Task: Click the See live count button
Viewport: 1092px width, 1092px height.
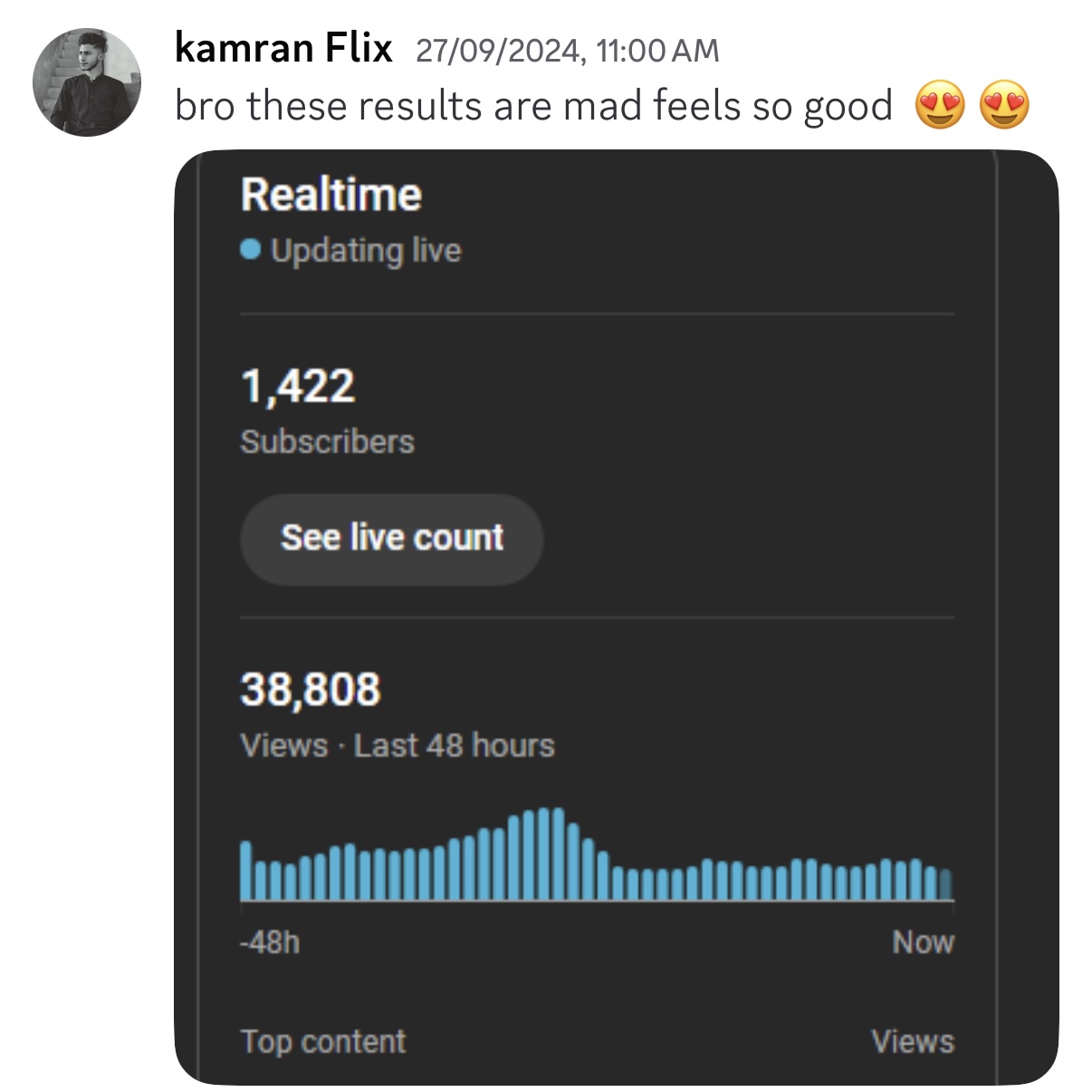Action: (x=391, y=539)
